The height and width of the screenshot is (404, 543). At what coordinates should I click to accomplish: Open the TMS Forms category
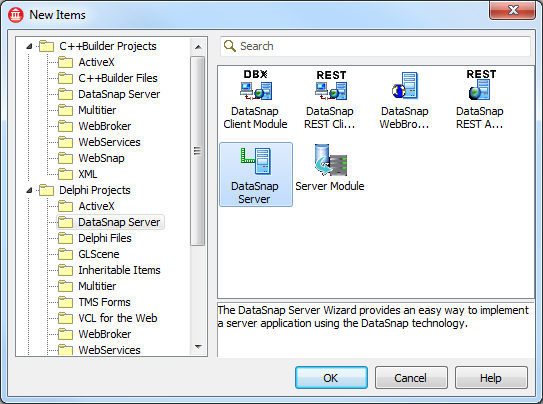point(104,302)
